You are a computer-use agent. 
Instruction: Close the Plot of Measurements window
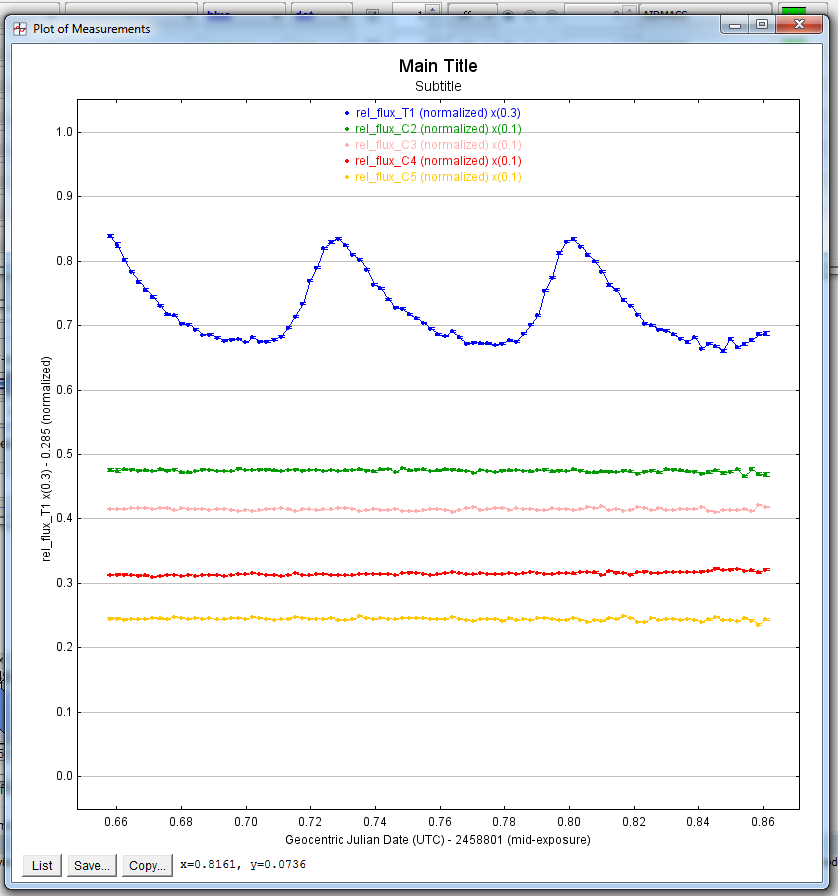tap(801, 26)
